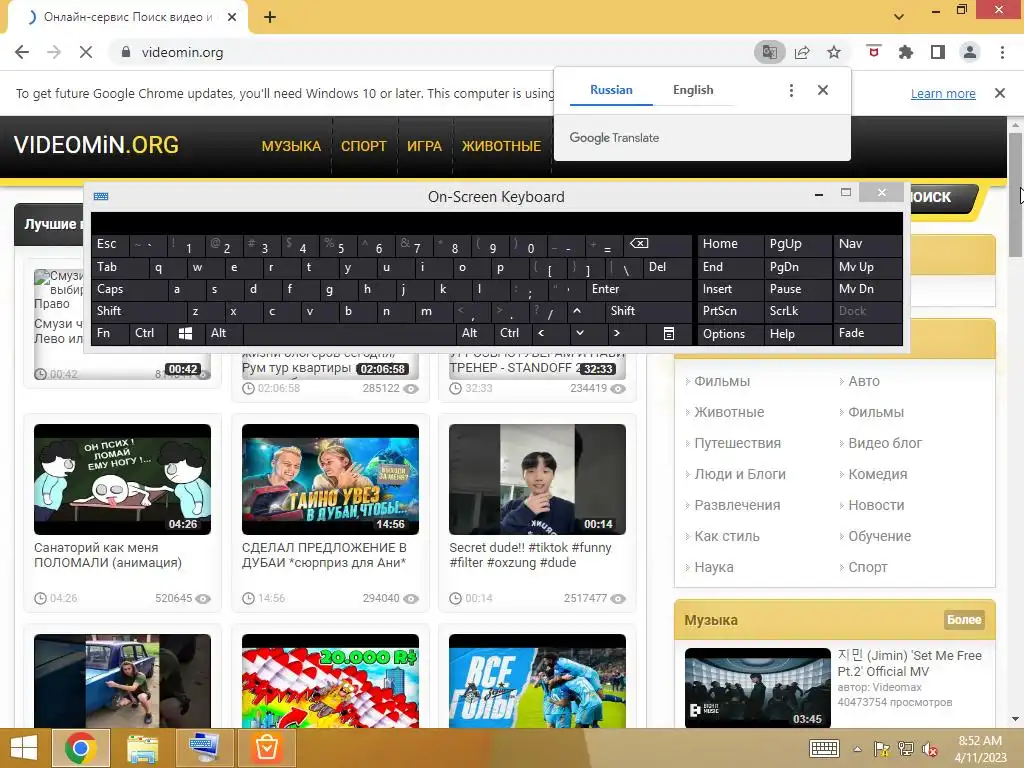
Task: Click the PrtScn key on keyboard
Action: [730, 312]
